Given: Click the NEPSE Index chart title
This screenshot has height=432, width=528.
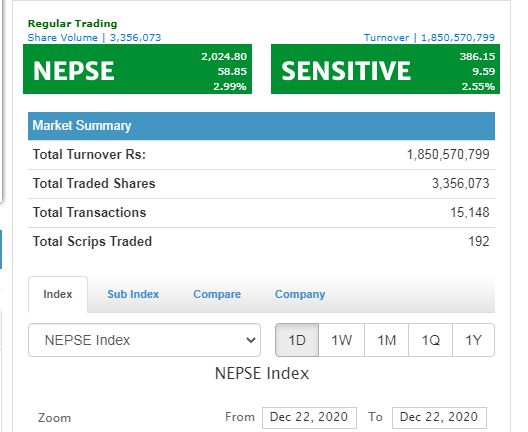Looking at the screenshot, I should (262, 373).
